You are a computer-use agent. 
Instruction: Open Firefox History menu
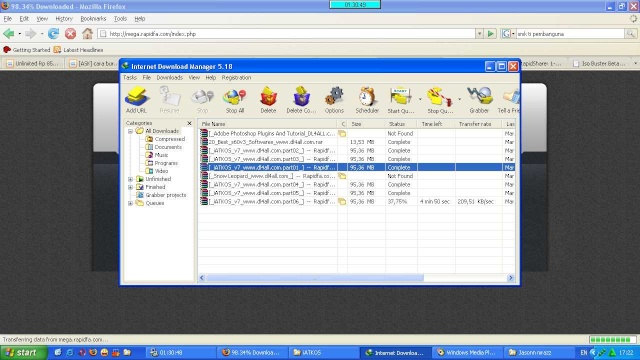[x=64, y=19]
